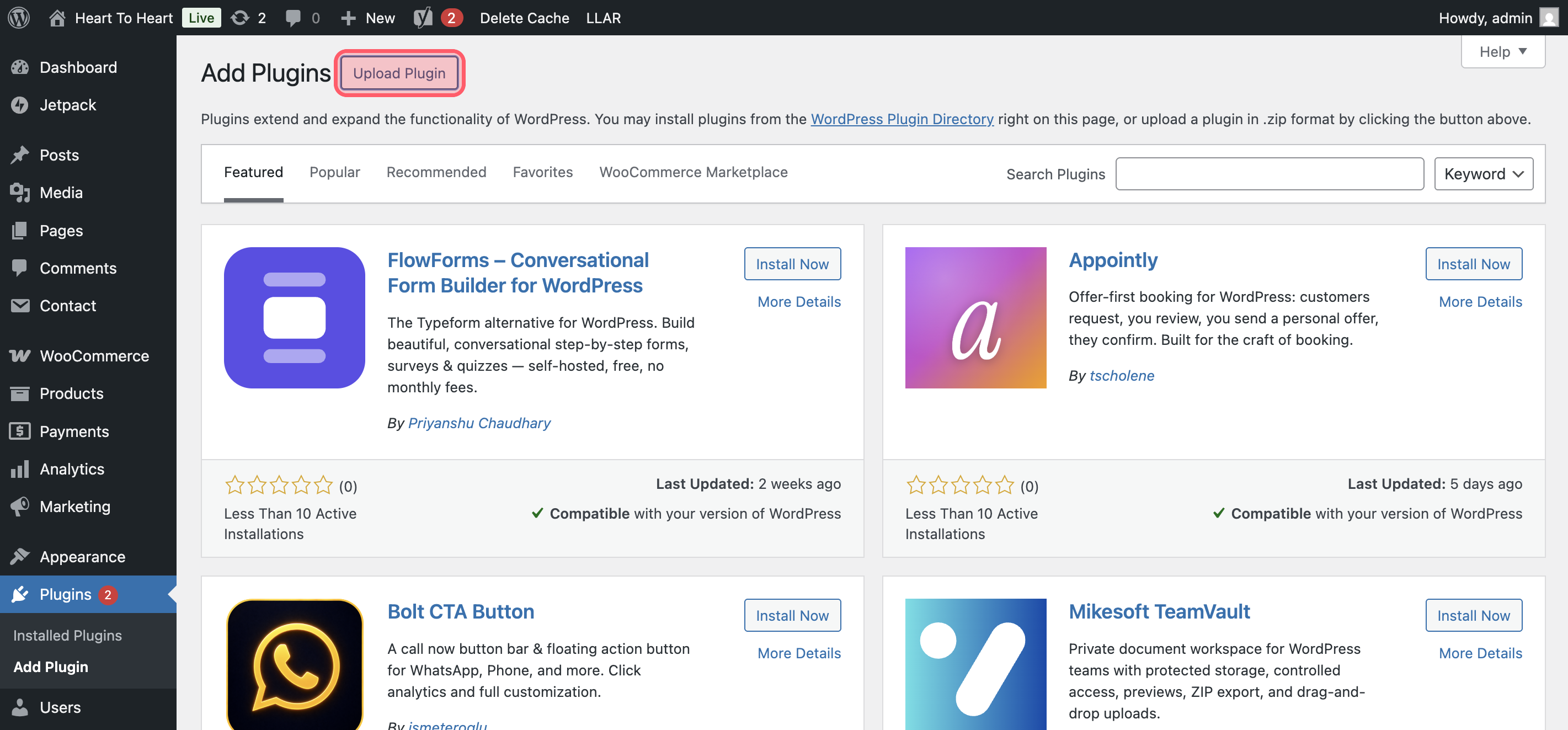Screen dimensions: 1568x730
Task: Click the Appearance paintbrush icon
Action: [x=19, y=557]
